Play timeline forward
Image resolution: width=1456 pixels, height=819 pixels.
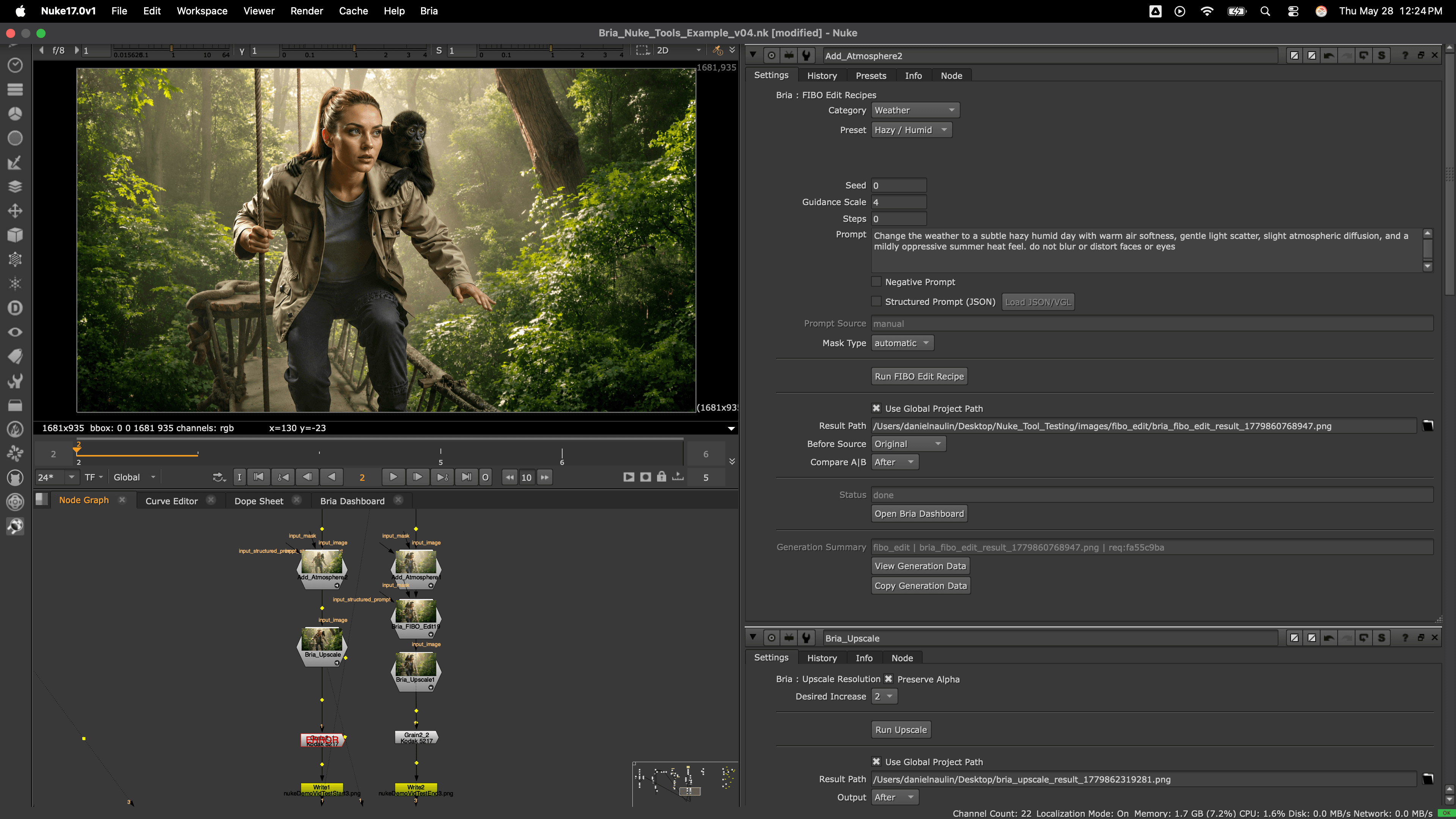click(x=393, y=477)
